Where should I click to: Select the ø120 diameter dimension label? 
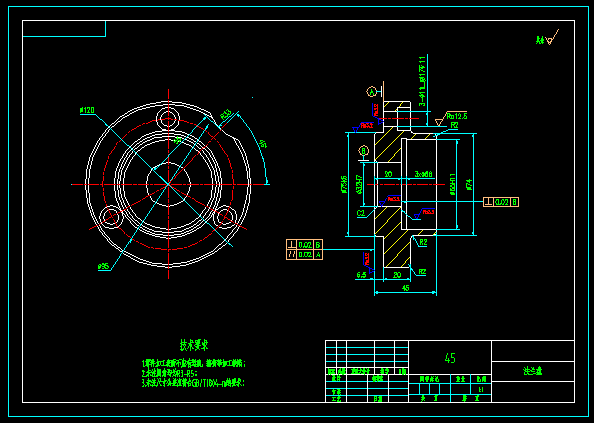tap(87, 110)
